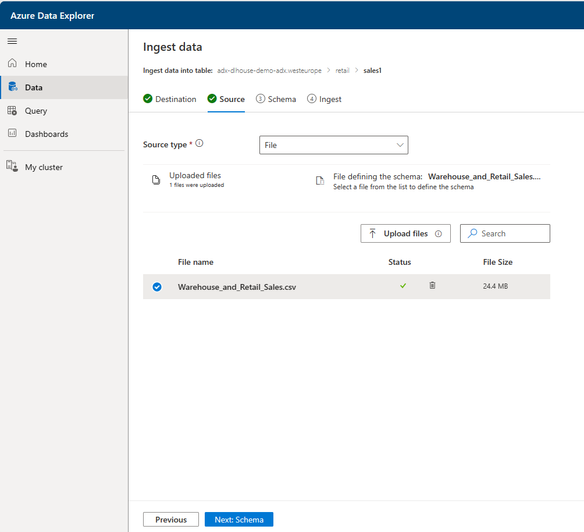Click the File name column header
The height and width of the screenshot is (532, 584).
[196, 262]
